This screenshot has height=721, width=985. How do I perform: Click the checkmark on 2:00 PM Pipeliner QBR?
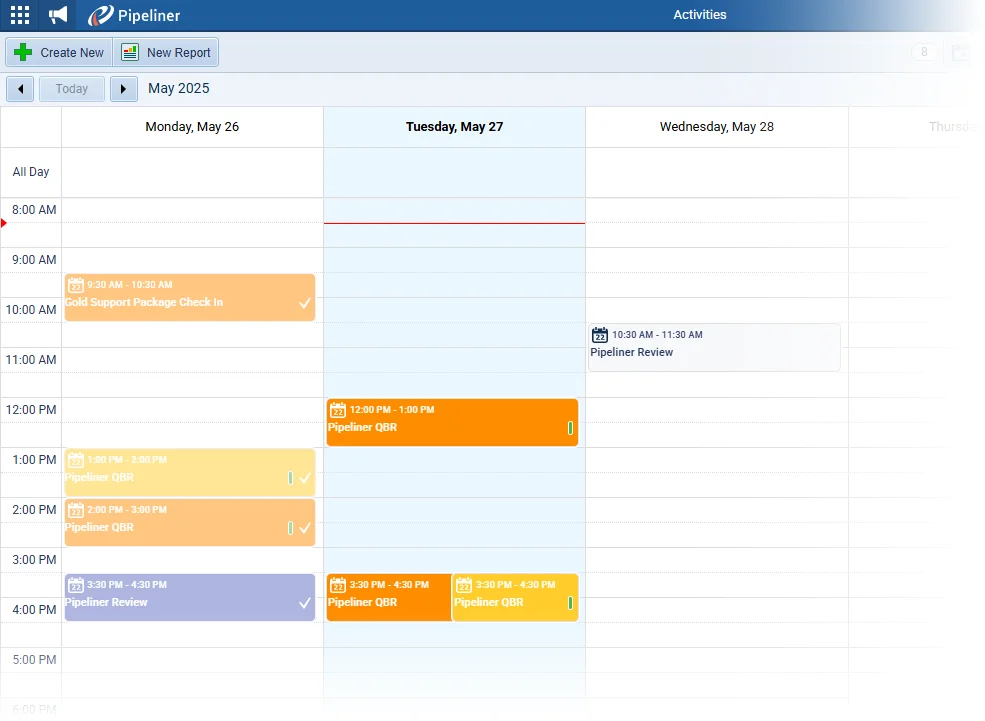[305, 528]
